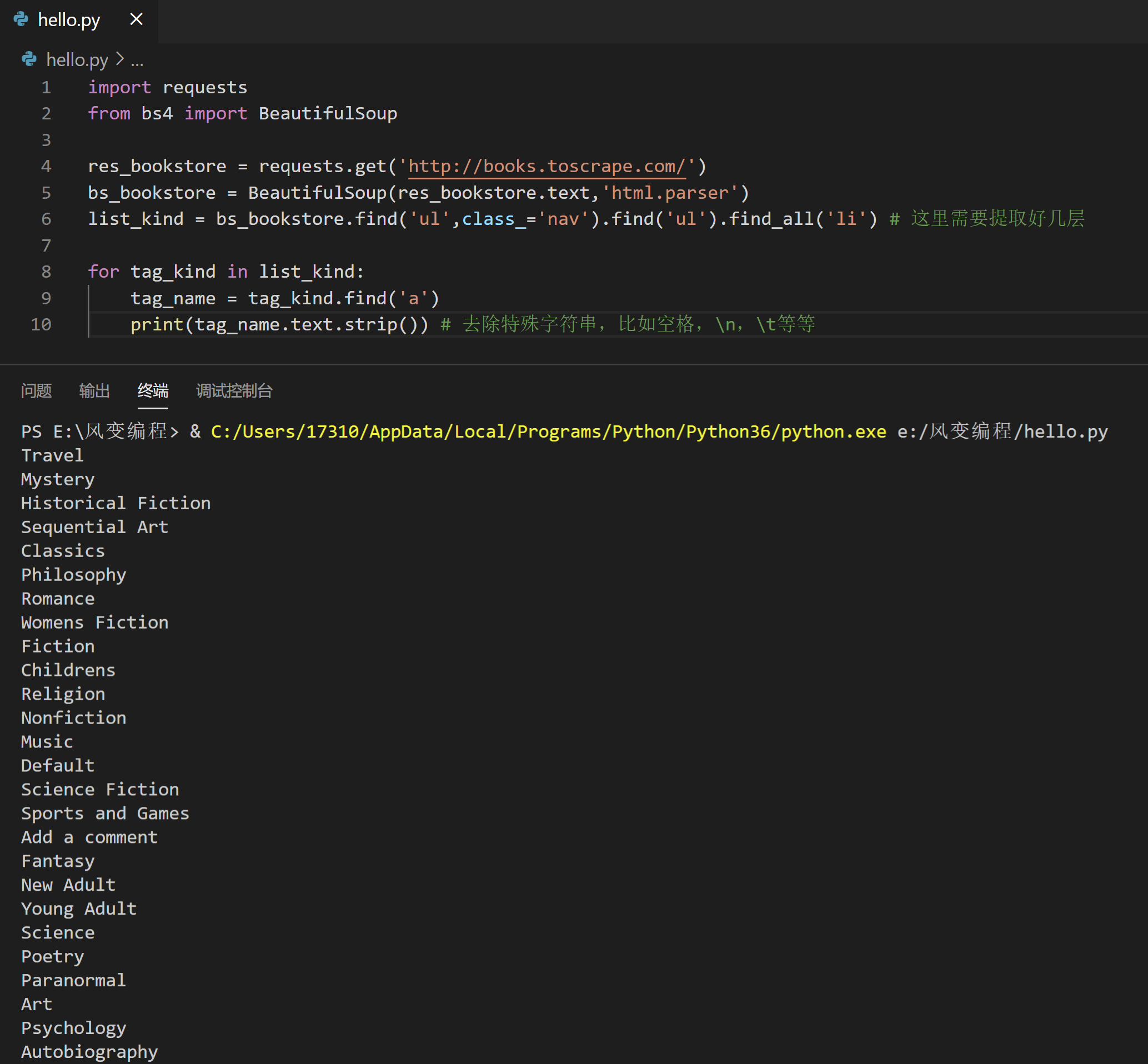Click 'Travel' in terminal output

(x=52, y=455)
